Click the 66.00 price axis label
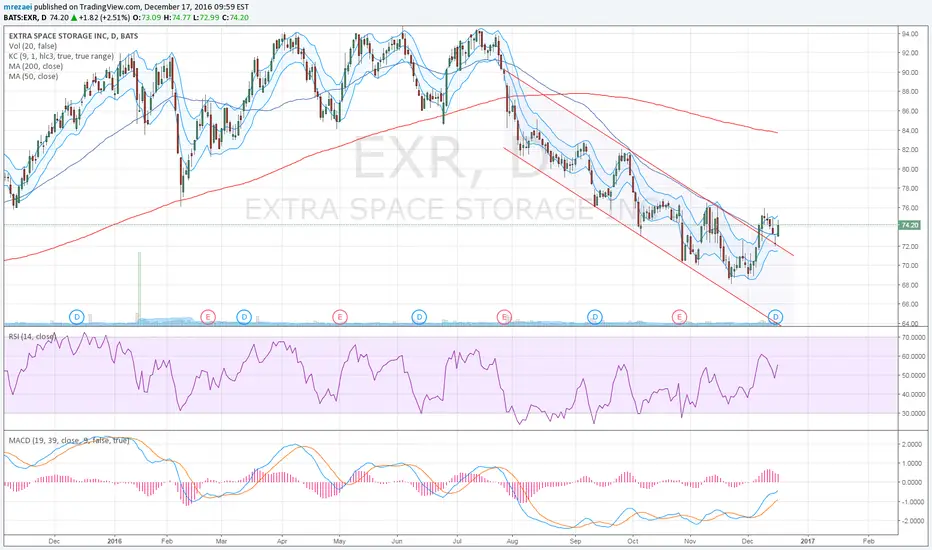The width and height of the screenshot is (932, 550). [x=909, y=304]
